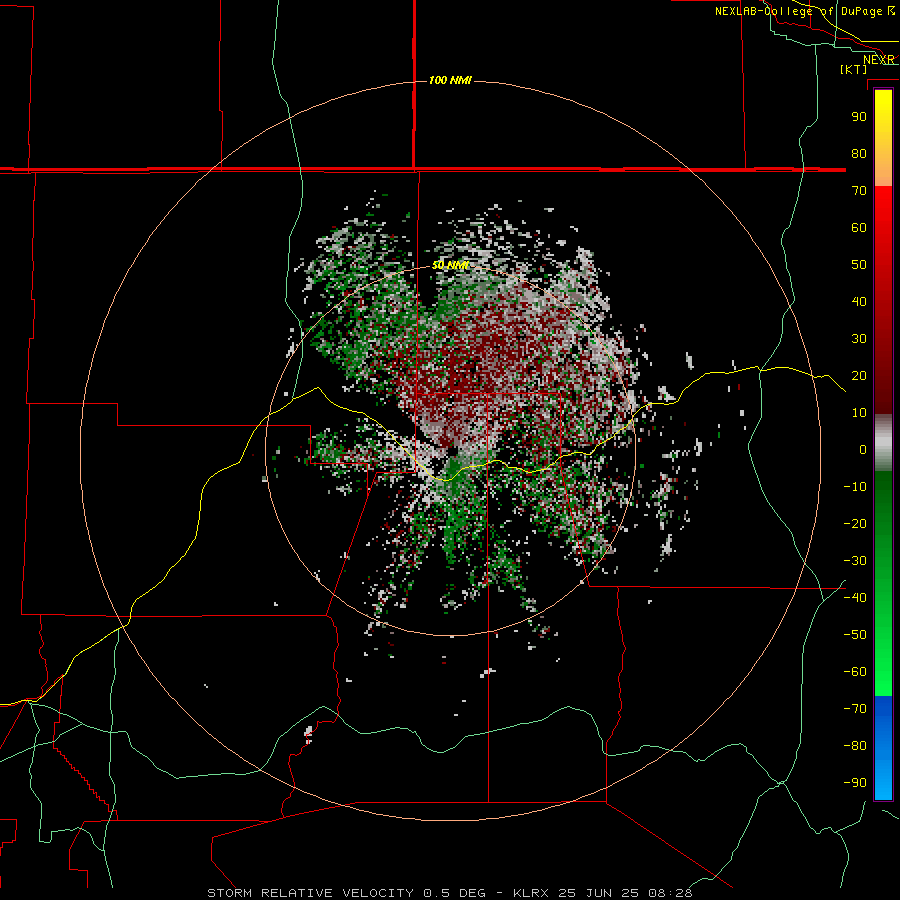Click the blue bottom segment of velocity color bar
This screenshot has height=900, width=900.
(883, 748)
